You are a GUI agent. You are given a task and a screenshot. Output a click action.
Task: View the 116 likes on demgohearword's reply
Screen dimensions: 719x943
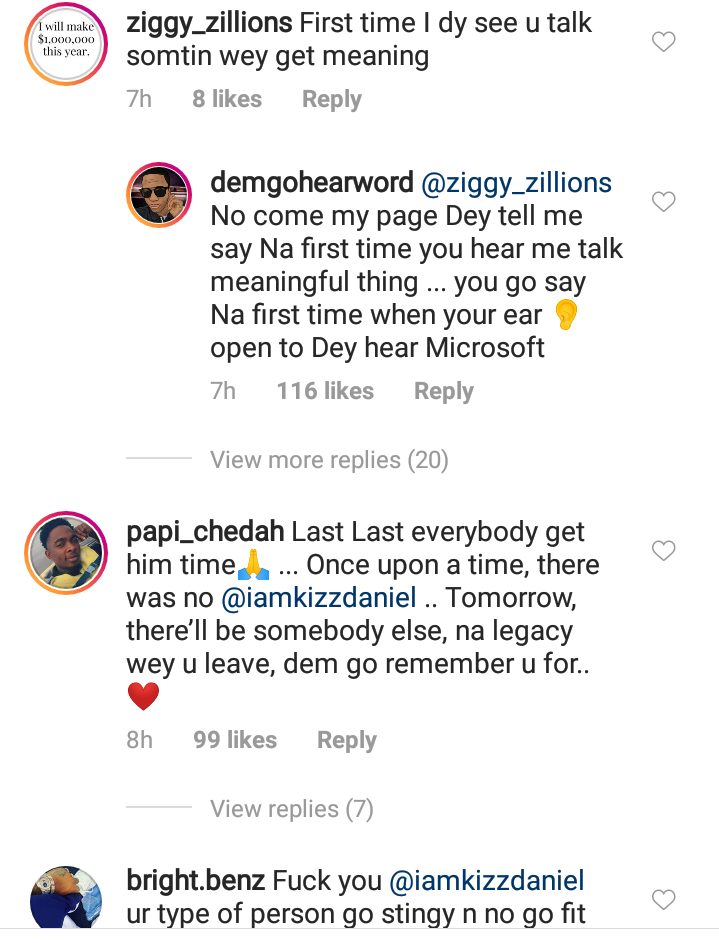coord(325,391)
